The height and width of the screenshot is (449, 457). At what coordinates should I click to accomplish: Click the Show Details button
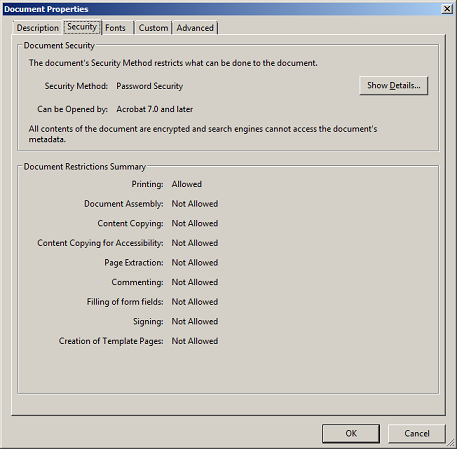pyautogui.click(x=394, y=86)
